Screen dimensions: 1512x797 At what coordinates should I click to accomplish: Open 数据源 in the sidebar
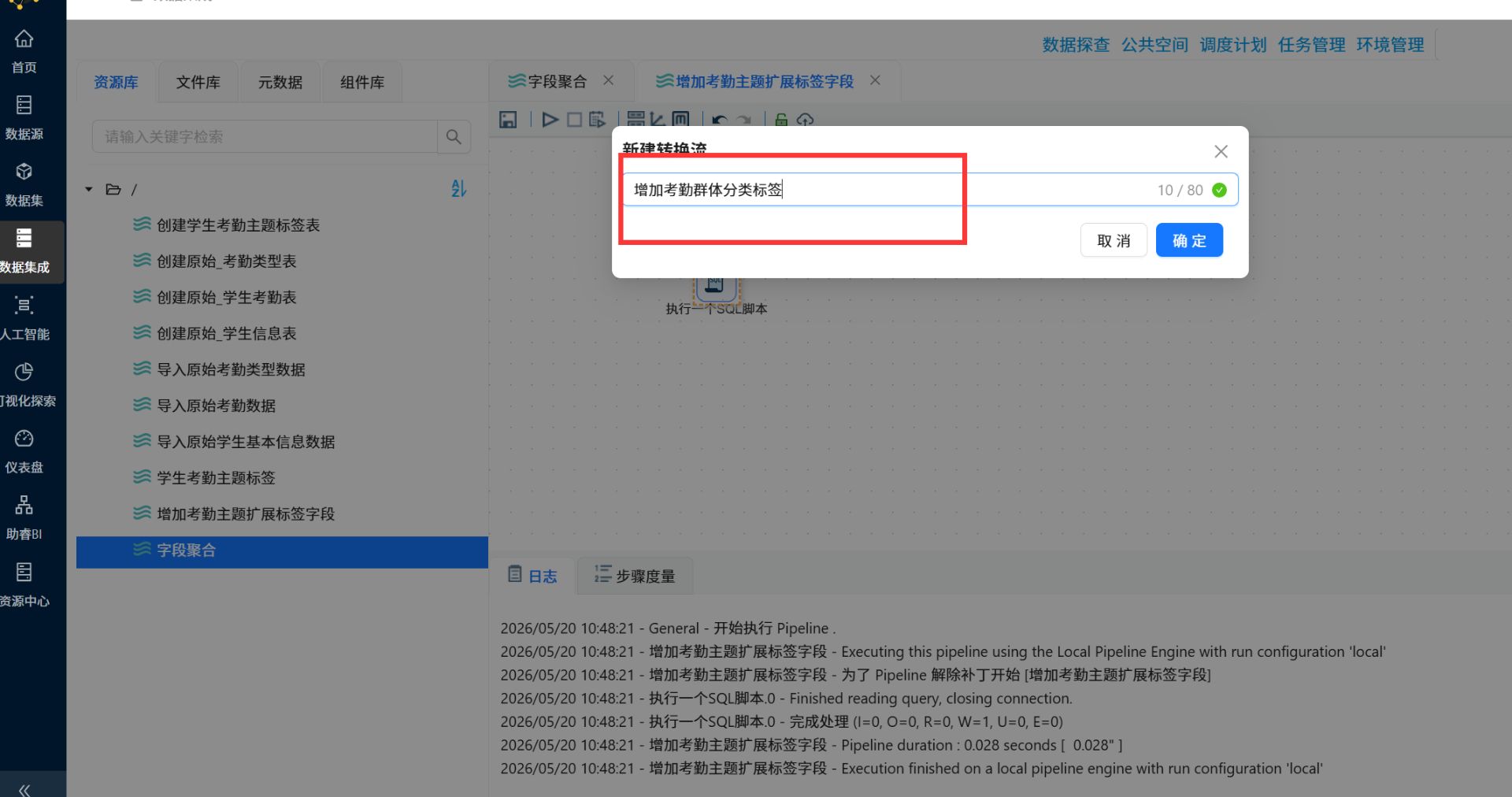[x=24, y=118]
